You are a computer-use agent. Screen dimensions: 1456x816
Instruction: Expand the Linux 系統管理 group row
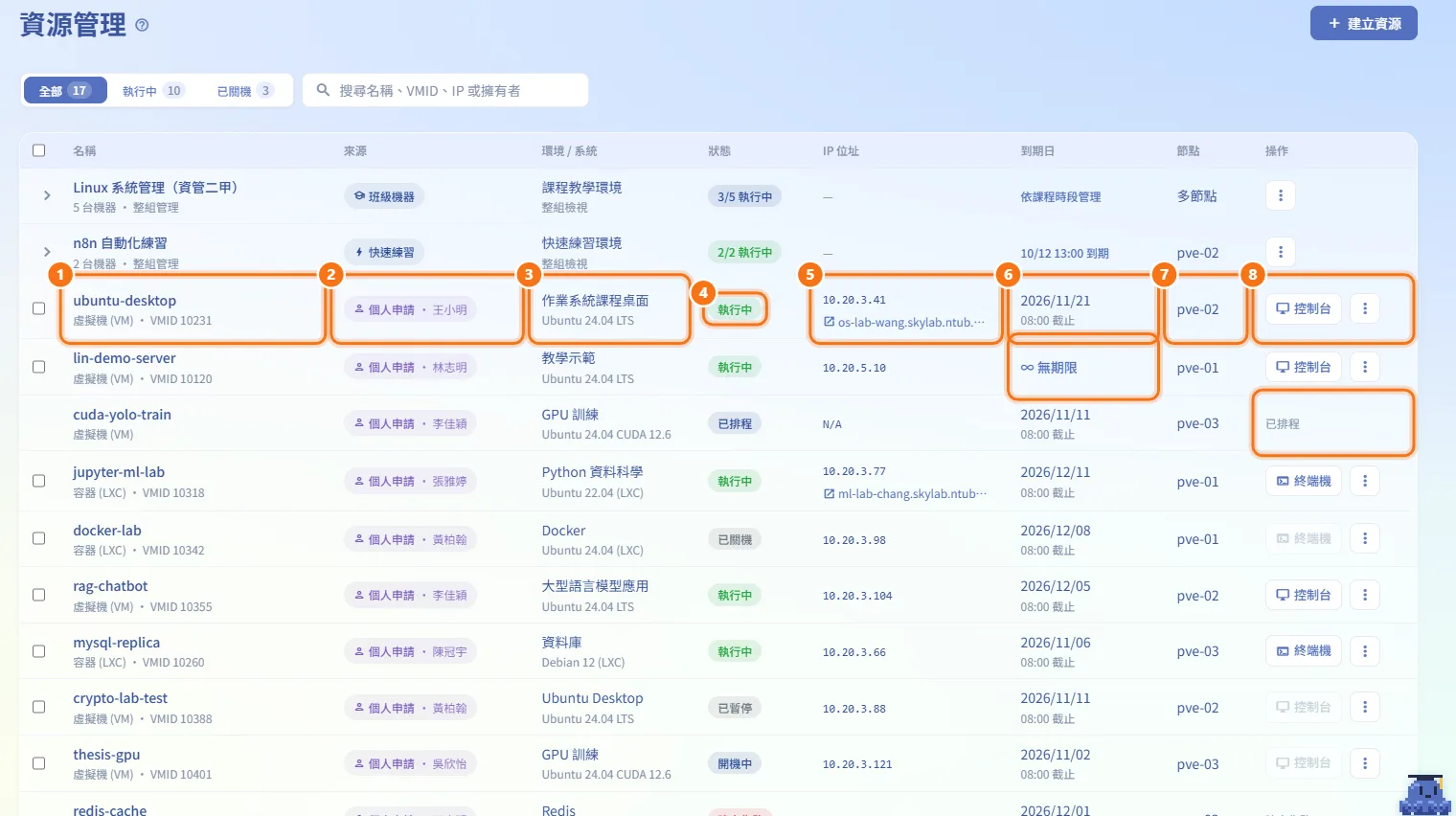(47, 195)
